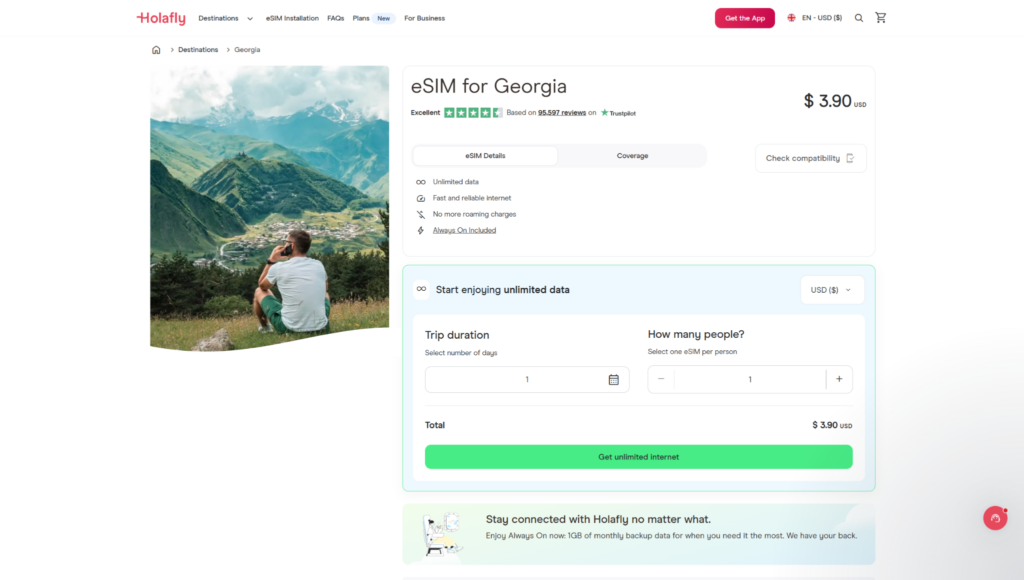This screenshot has width=1024, height=580.
Task: Click the infinity icon beside Unlimited data
Action: click(421, 182)
